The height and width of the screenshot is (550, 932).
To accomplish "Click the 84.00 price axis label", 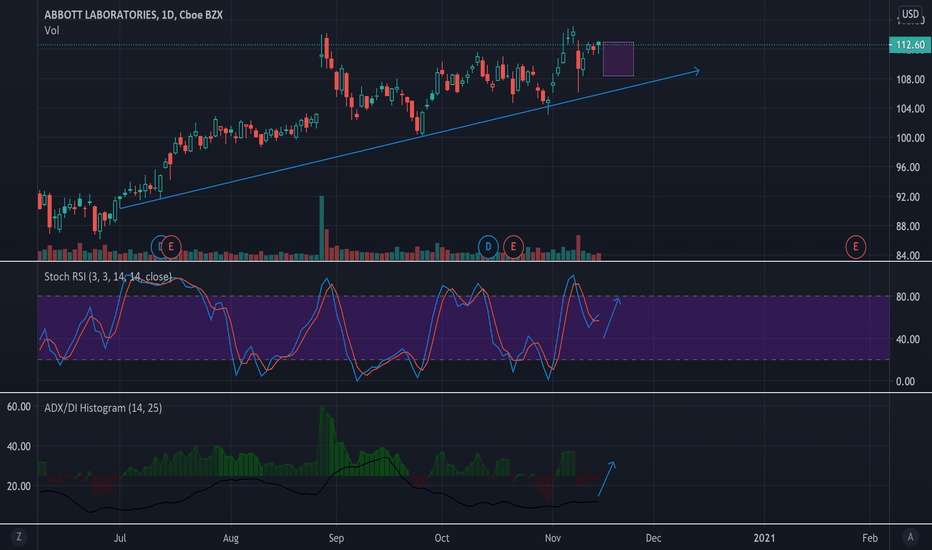I will [x=910, y=255].
